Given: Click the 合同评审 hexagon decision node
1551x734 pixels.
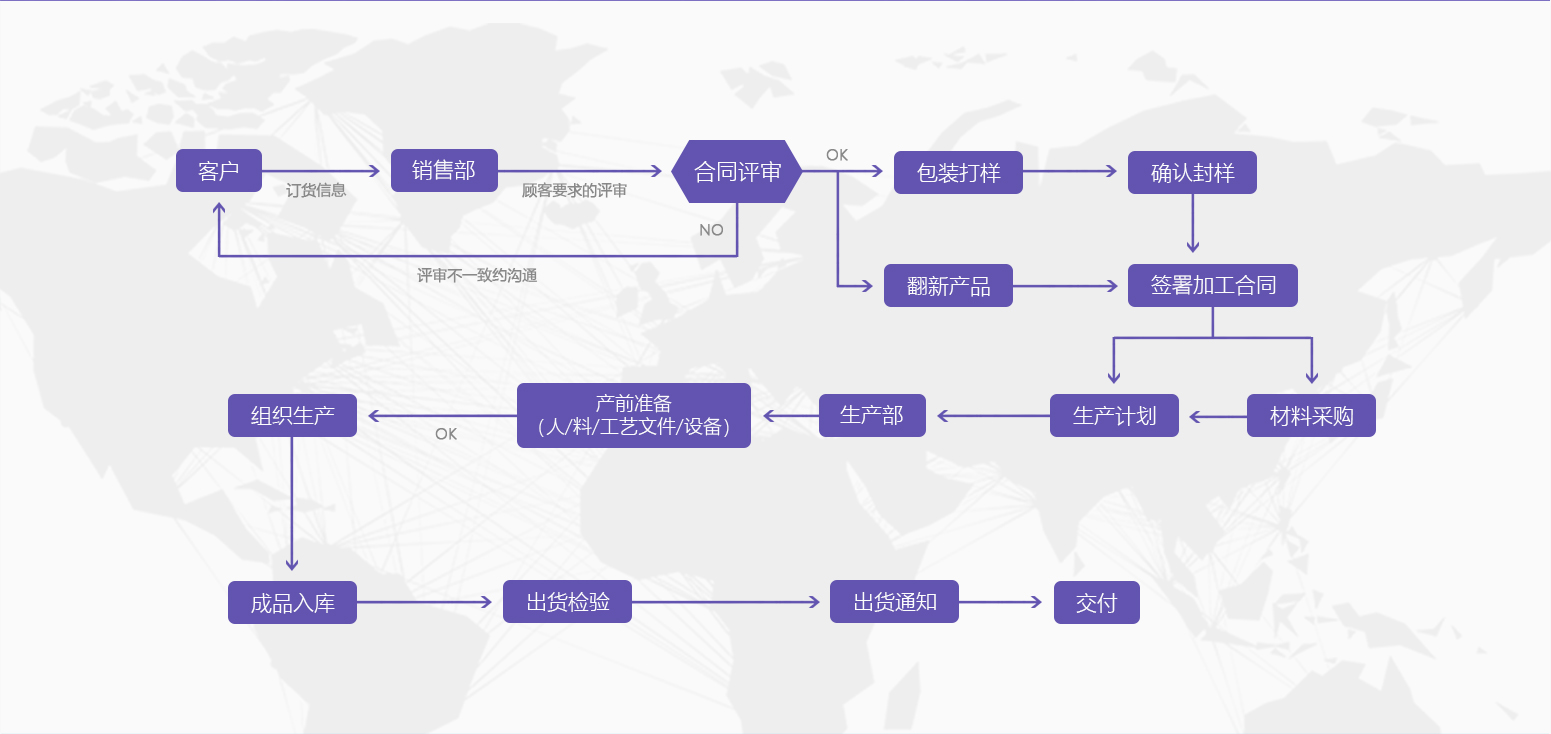Looking at the screenshot, I should (x=737, y=172).
